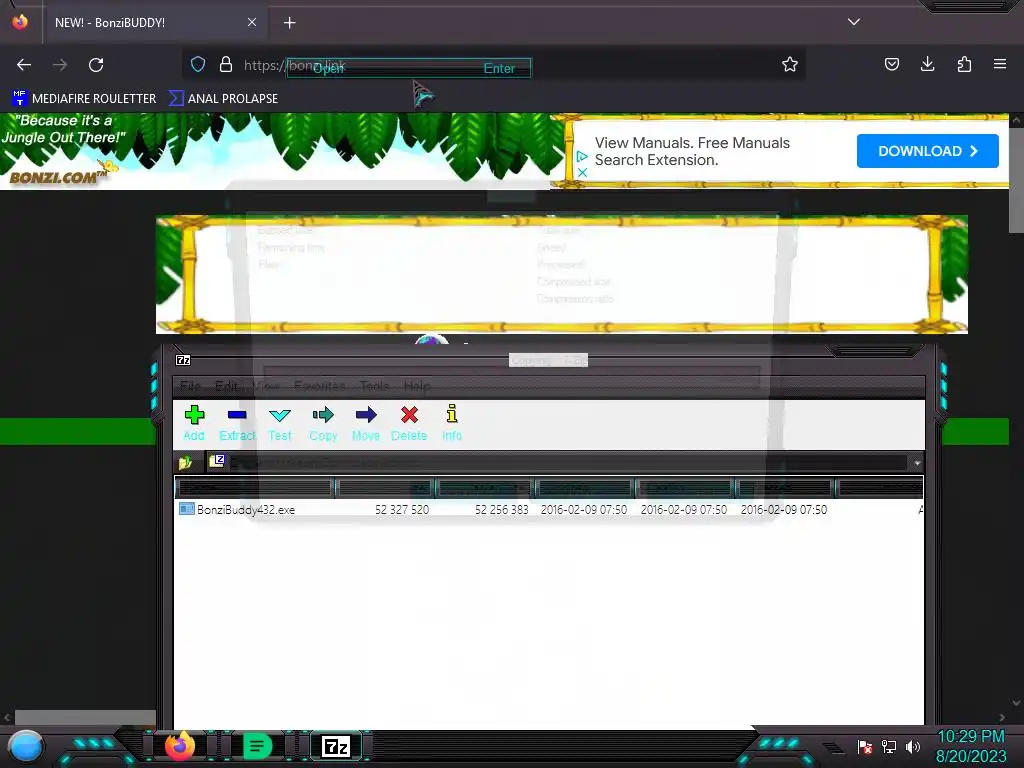Open the 7-Zip Help menu
The height and width of the screenshot is (768, 1024).
[417, 386]
